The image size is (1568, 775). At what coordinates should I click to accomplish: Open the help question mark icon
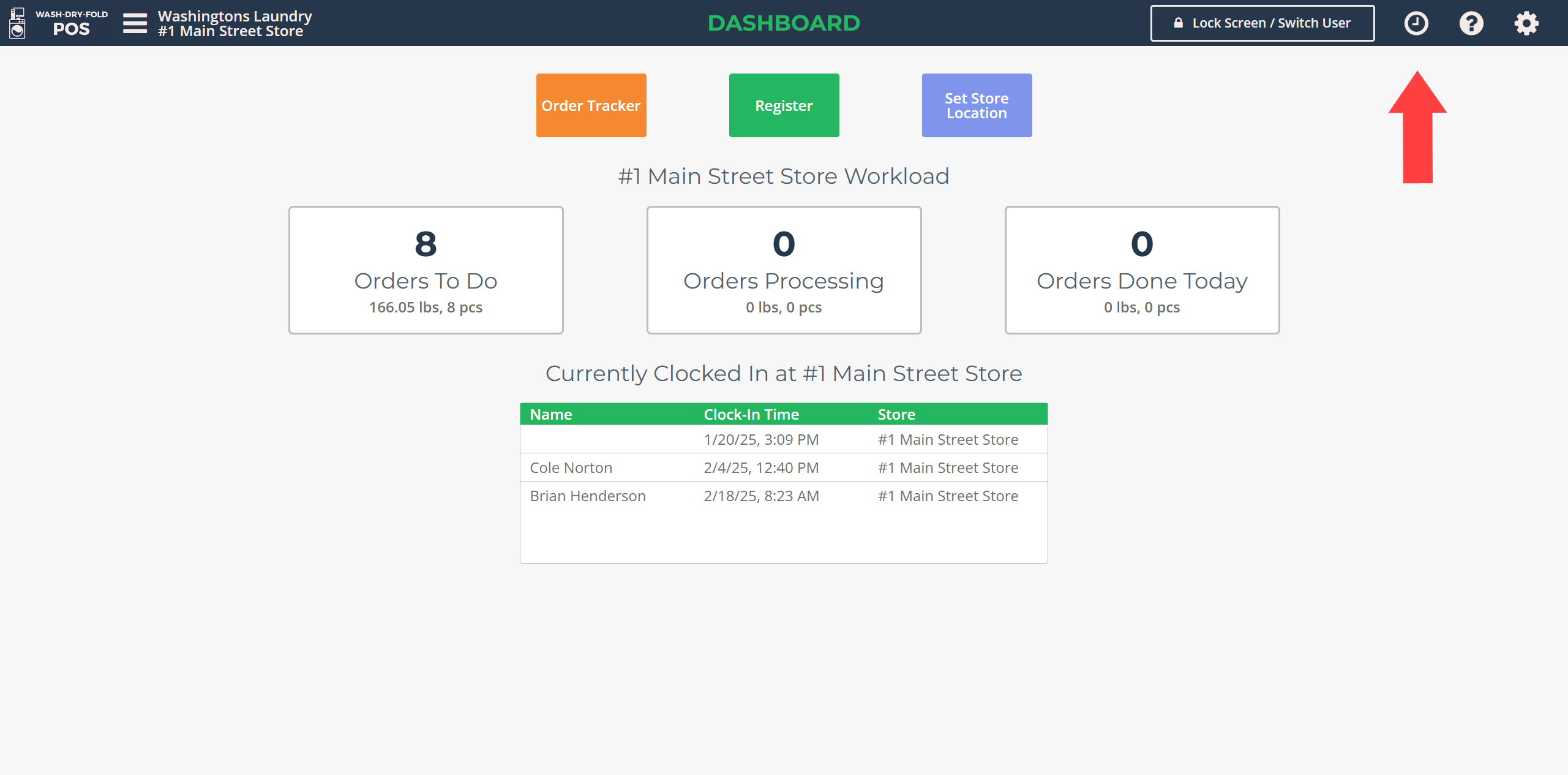(x=1471, y=23)
